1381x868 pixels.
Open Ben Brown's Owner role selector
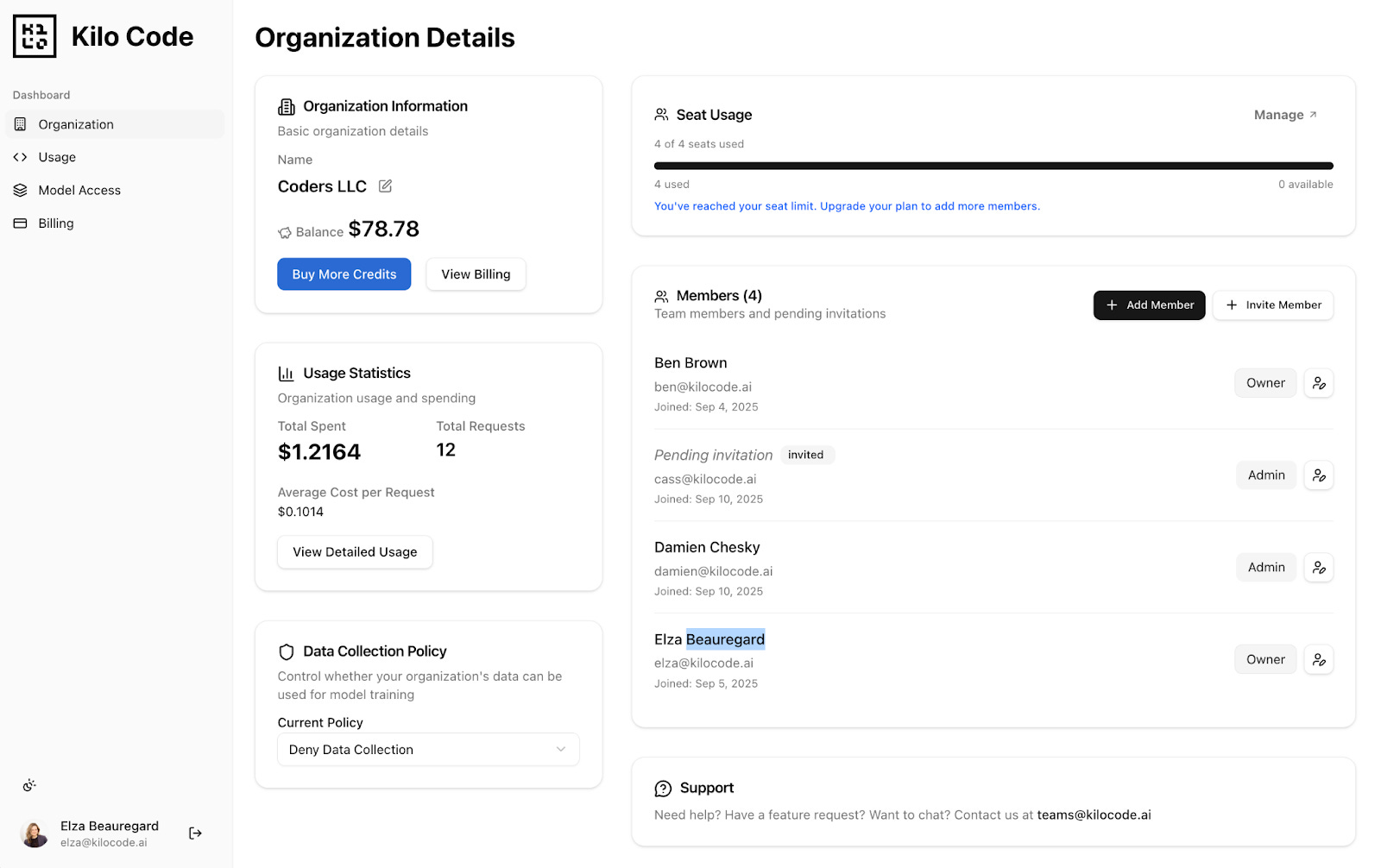click(x=1265, y=383)
